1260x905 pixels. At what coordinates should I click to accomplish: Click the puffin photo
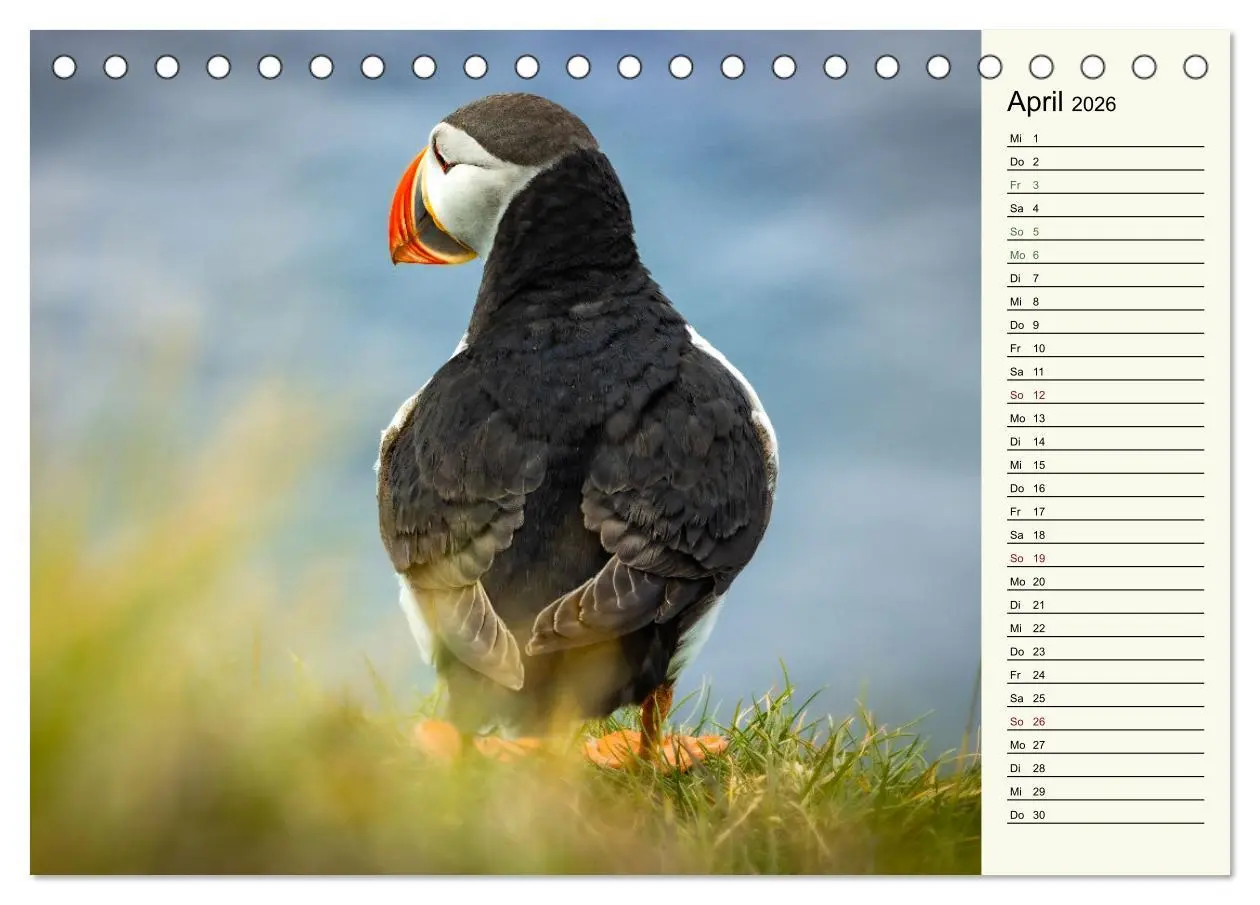click(506, 452)
